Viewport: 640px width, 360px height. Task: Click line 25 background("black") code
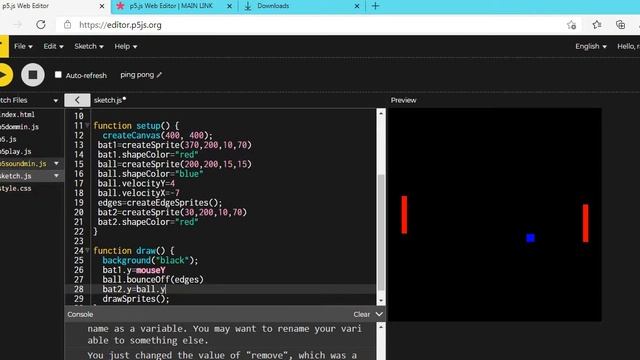tap(150, 260)
